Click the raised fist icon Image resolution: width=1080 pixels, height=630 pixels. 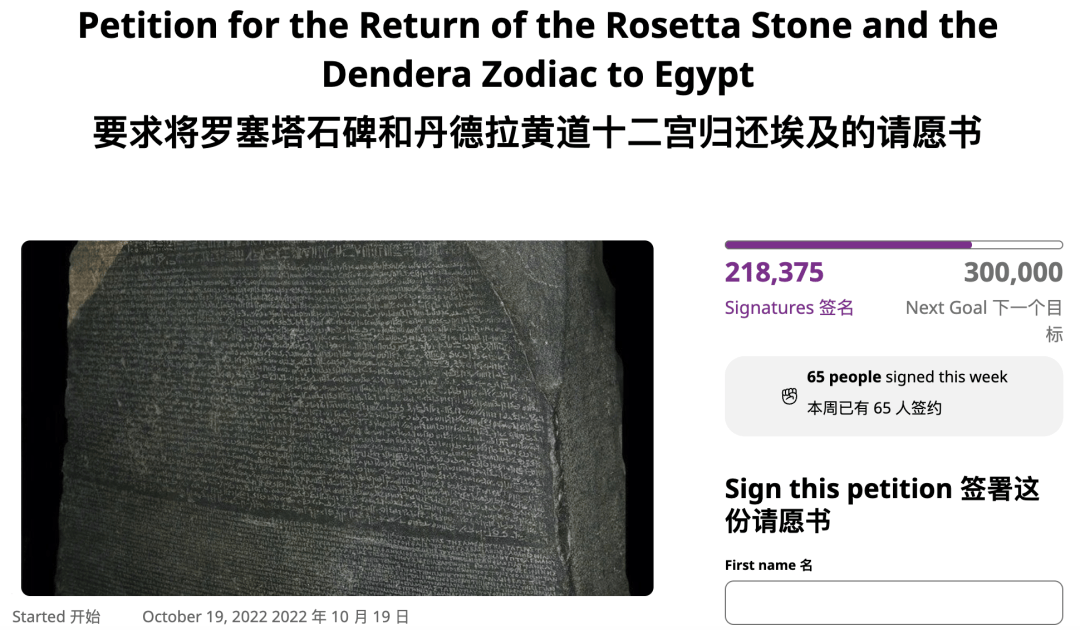coord(789,397)
